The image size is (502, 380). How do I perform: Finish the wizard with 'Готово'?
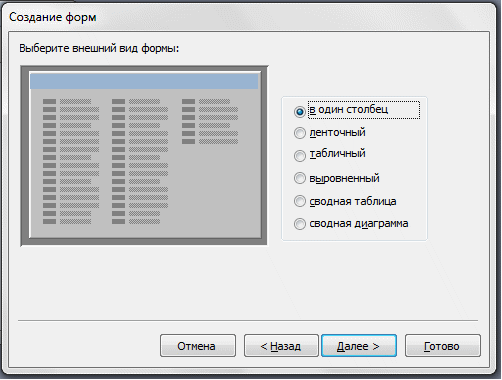click(442, 346)
